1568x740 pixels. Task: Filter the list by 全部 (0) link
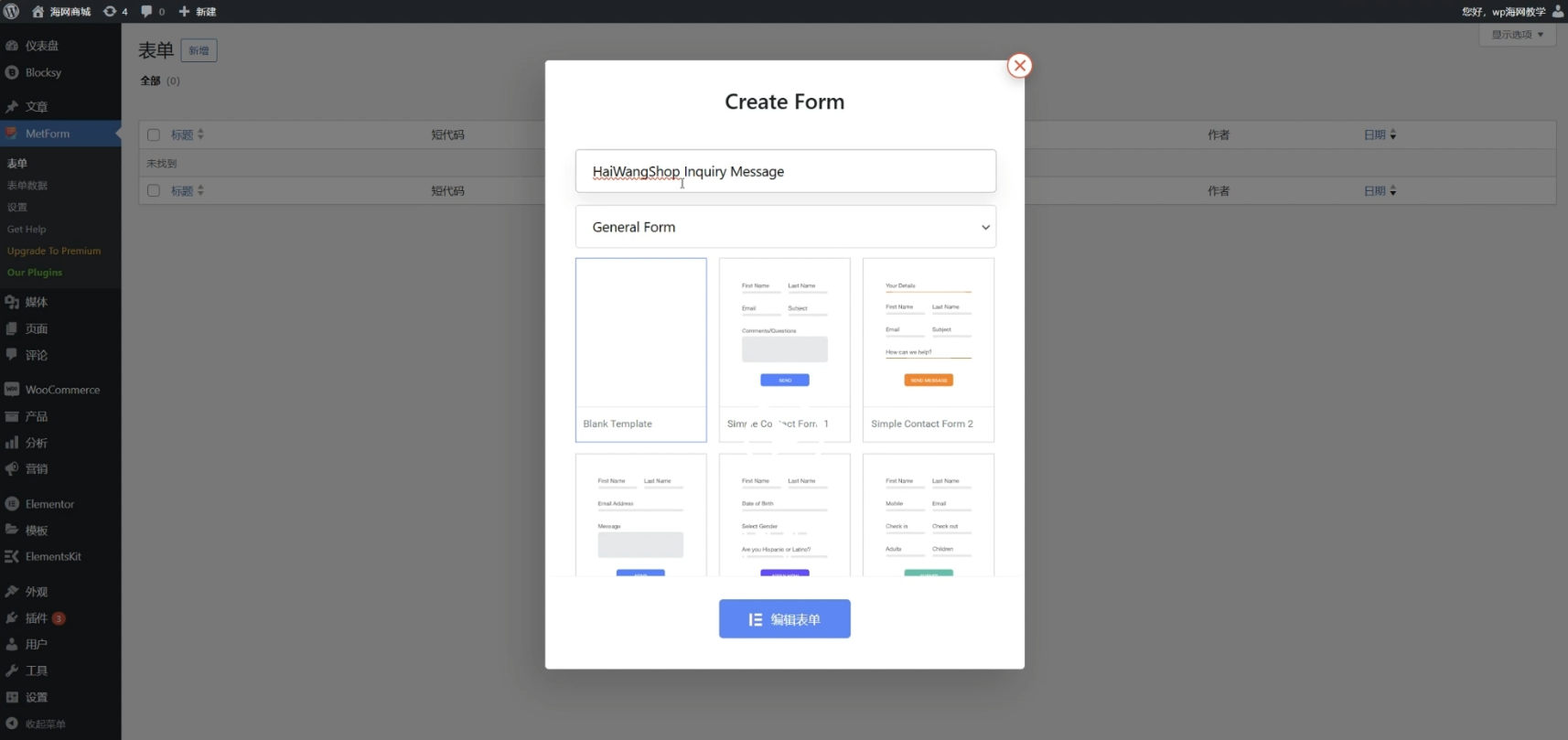pos(160,81)
